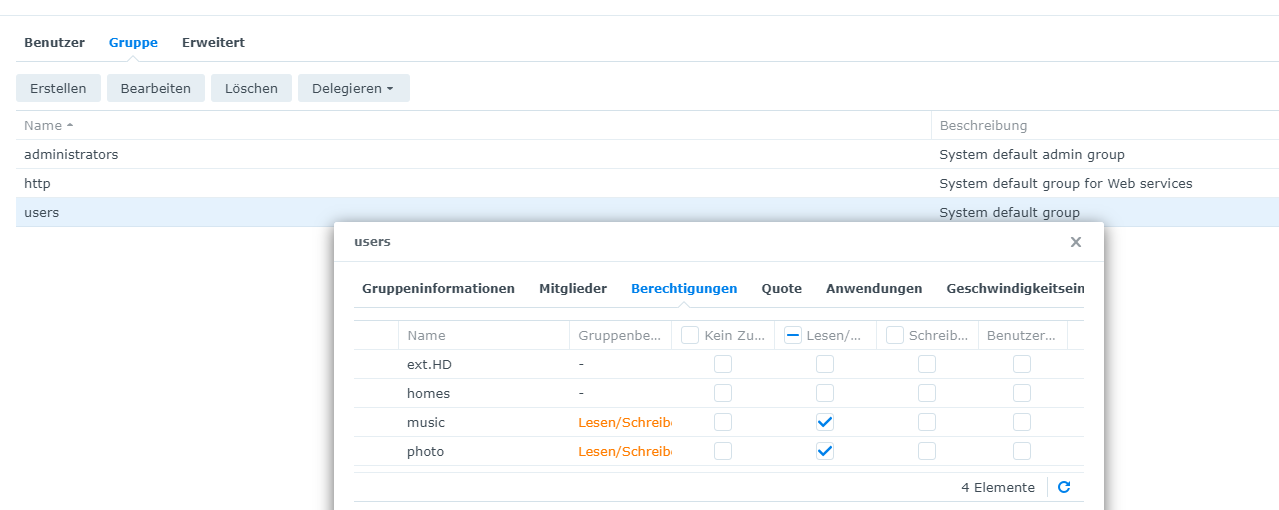The width and height of the screenshot is (1279, 510).
Task: Uncheck Lesen/Schreiben for photo folder
Action: (x=825, y=451)
